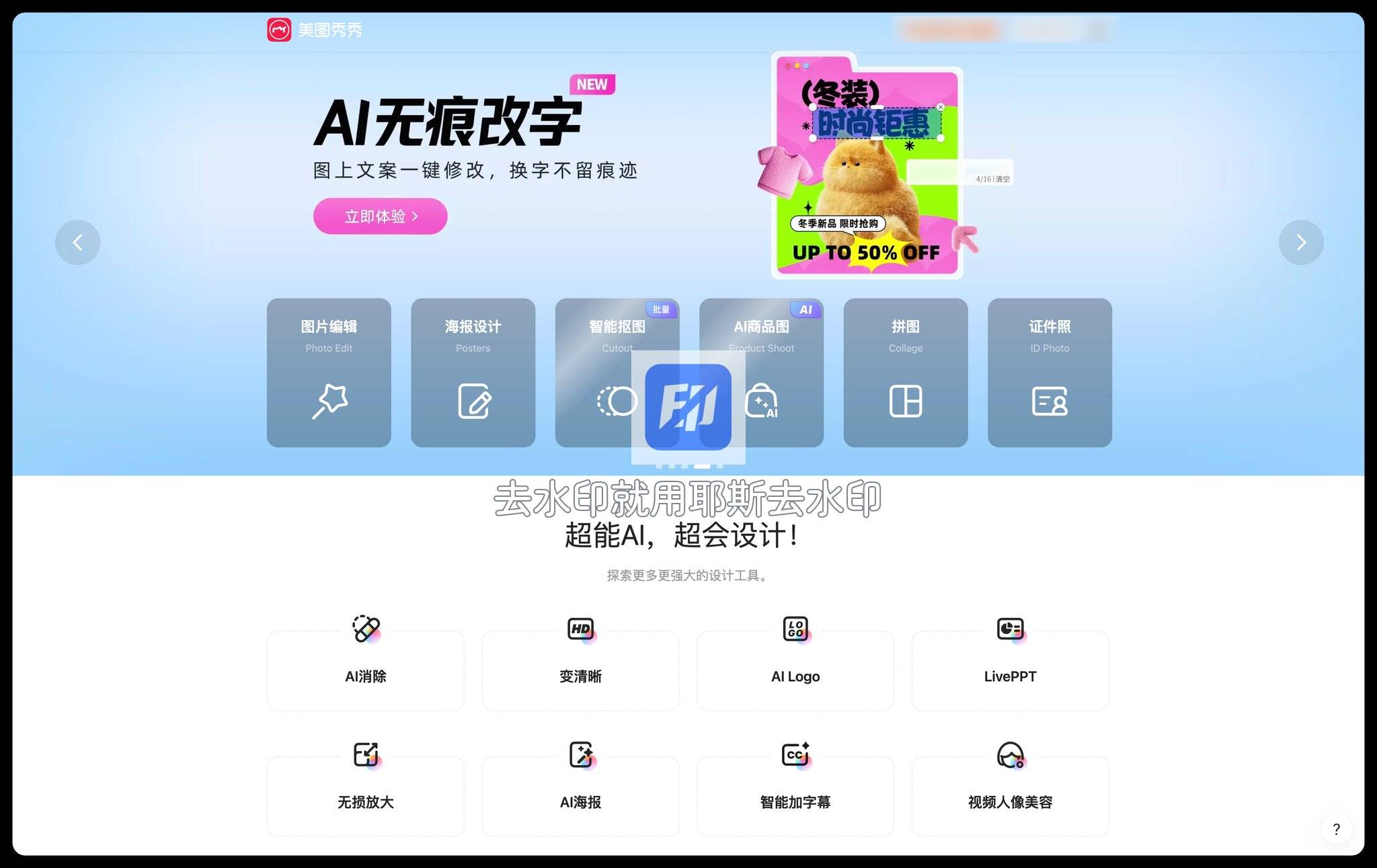Click the poster edit pencil icon
This screenshot has width=1377, height=868.
pyautogui.click(x=474, y=401)
